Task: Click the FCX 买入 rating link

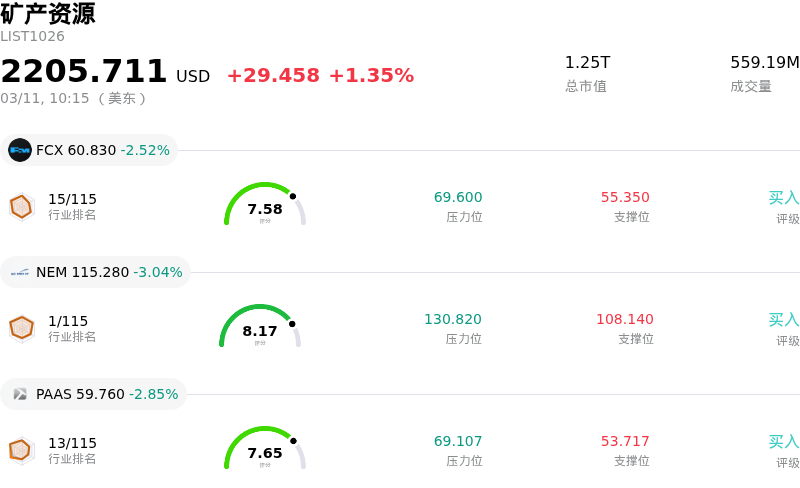Action: 783,197
